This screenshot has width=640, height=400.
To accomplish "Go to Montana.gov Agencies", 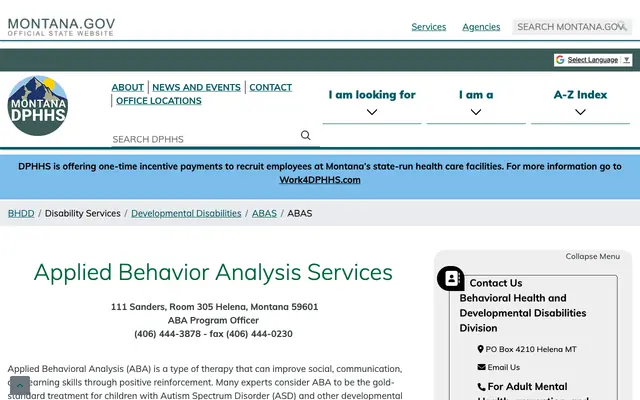I will 481,27.
